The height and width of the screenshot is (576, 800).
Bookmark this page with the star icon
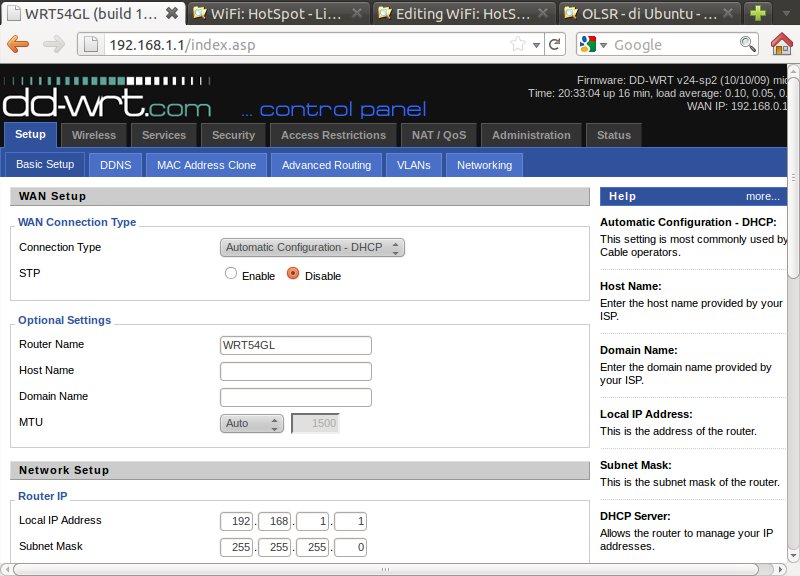(x=518, y=44)
